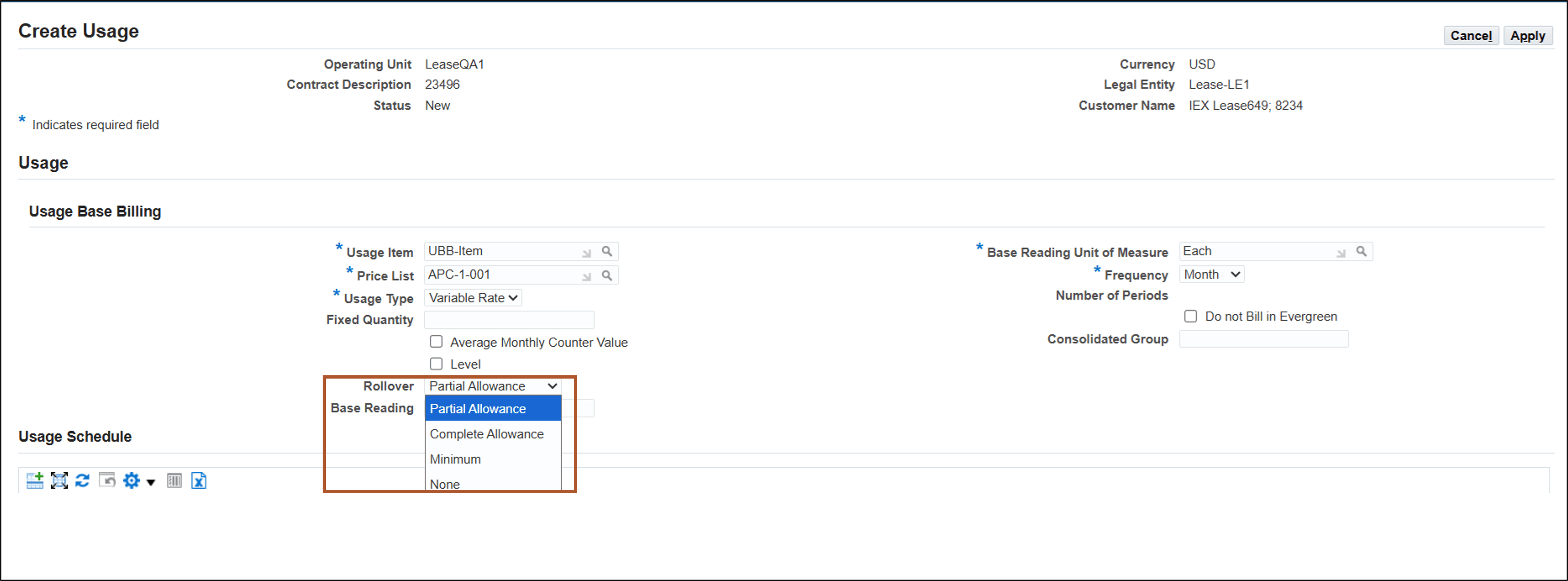Refresh the Usage Schedule table

[82, 481]
